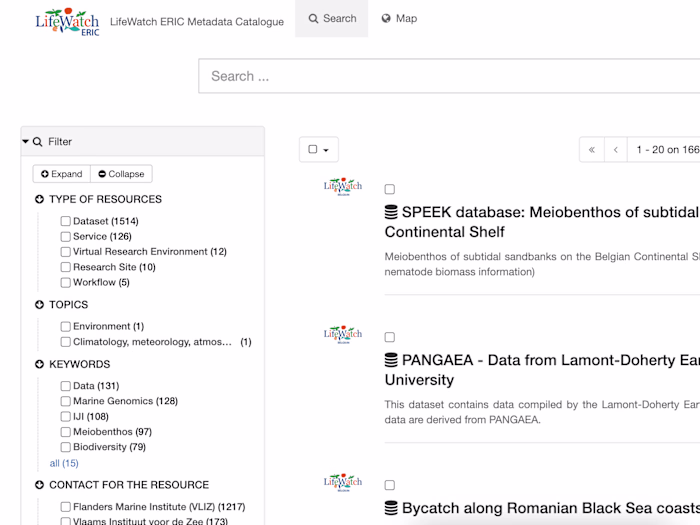Collapse the Type of Resources section
700x525 pixels.
coord(39,199)
